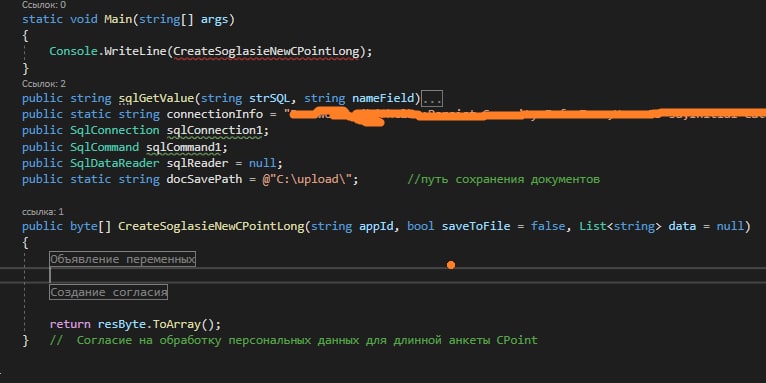Viewport: 766px width, 383px height.
Task: Click the resByte variable
Action: pyautogui.click(x=122, y=324)
